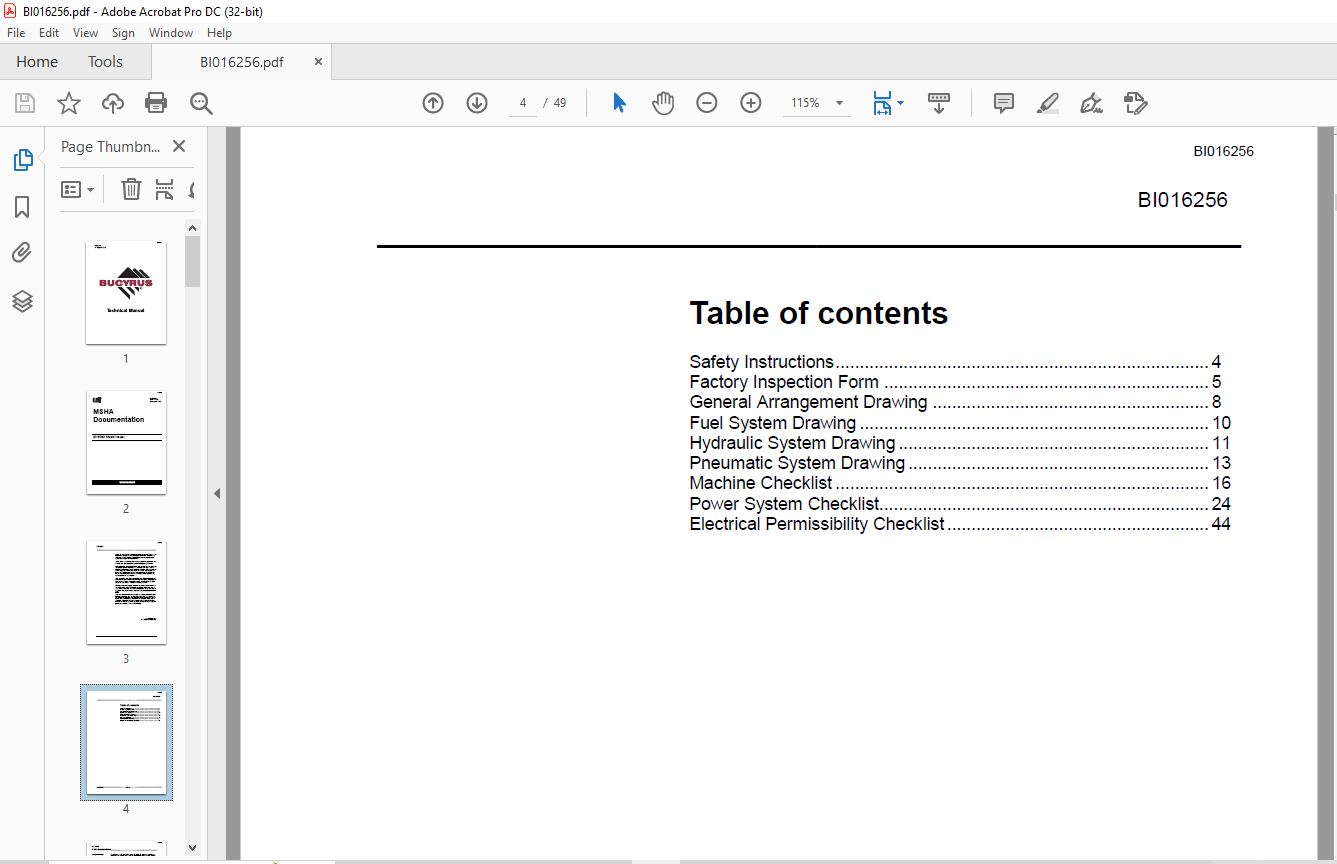
Task: Open fit page options dropdown arrow
Action: click(x=900, y=103)
